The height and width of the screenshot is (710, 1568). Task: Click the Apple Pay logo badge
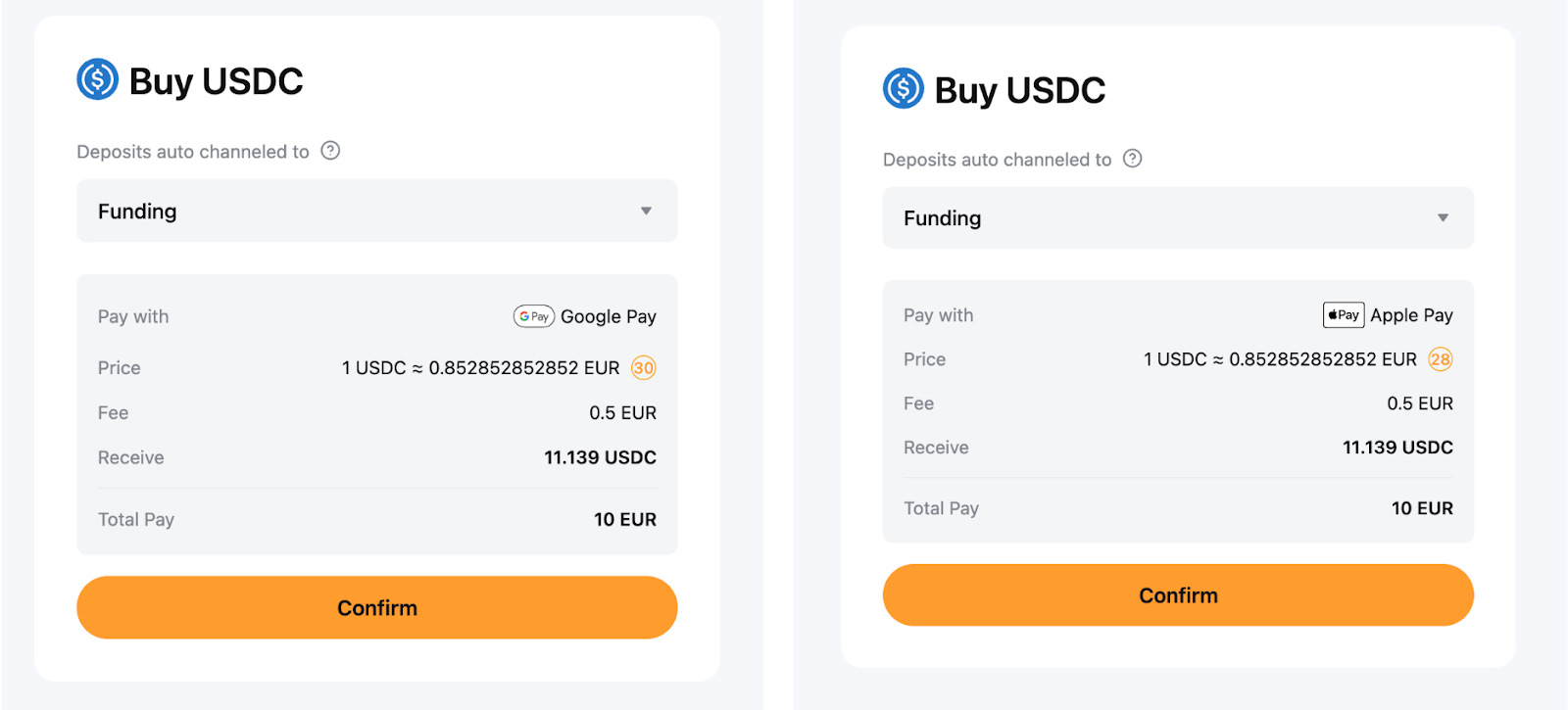click(1344, 314)
